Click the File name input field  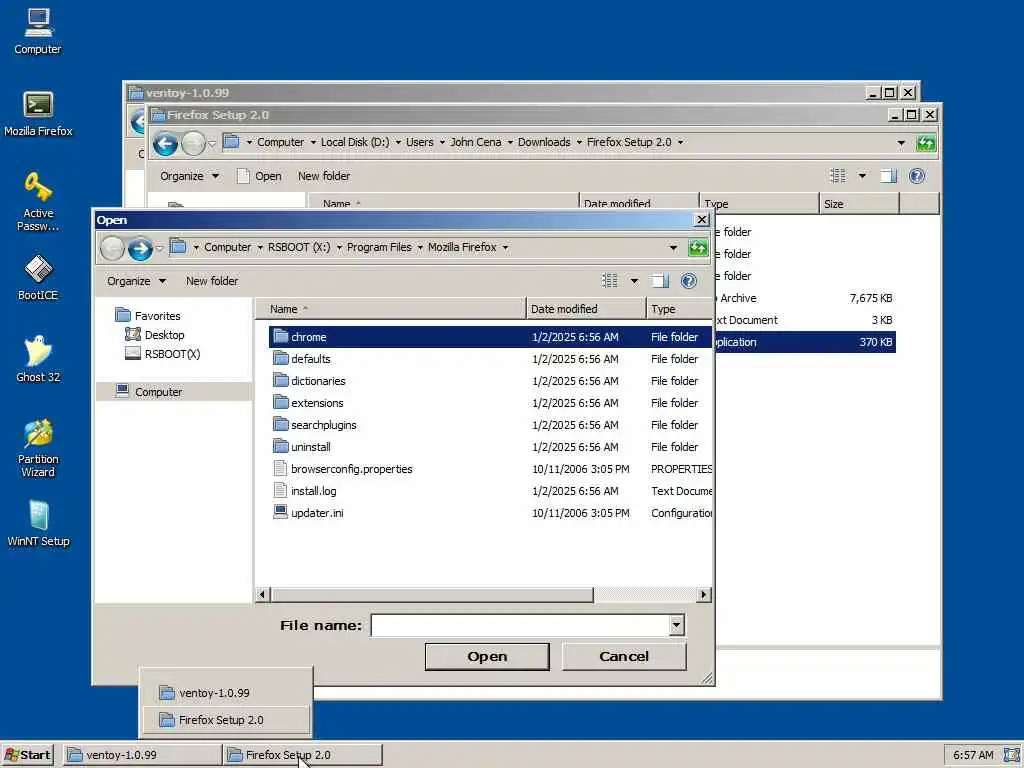point(520,625)
